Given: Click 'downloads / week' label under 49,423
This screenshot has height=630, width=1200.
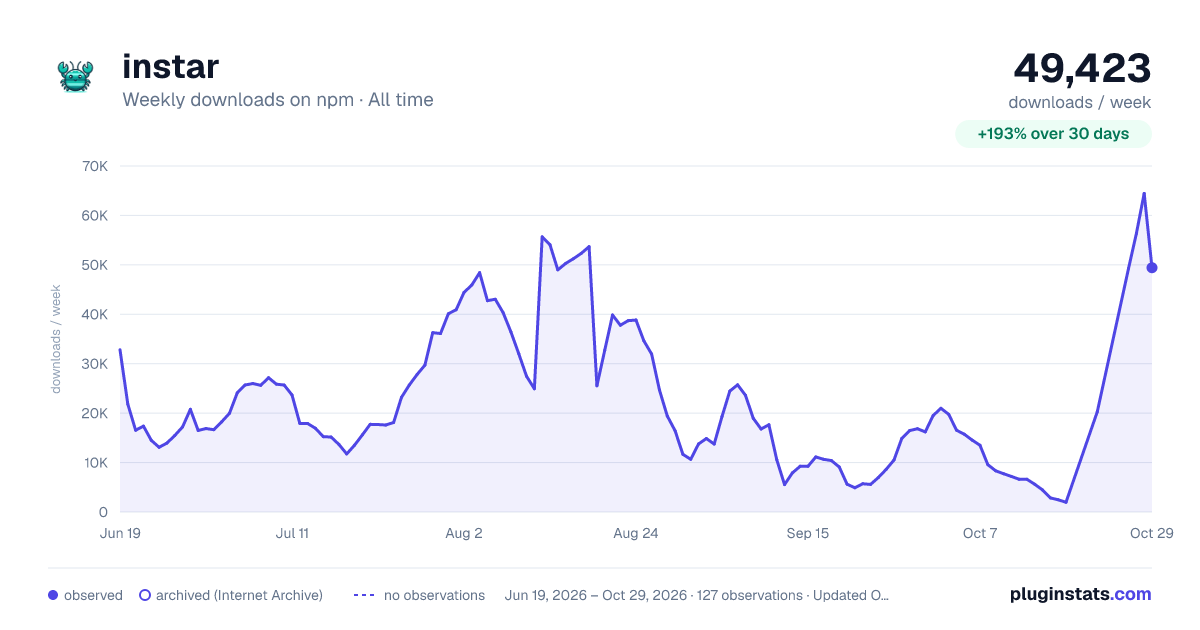Looking at the screenshot, I should pos(1079,102).
